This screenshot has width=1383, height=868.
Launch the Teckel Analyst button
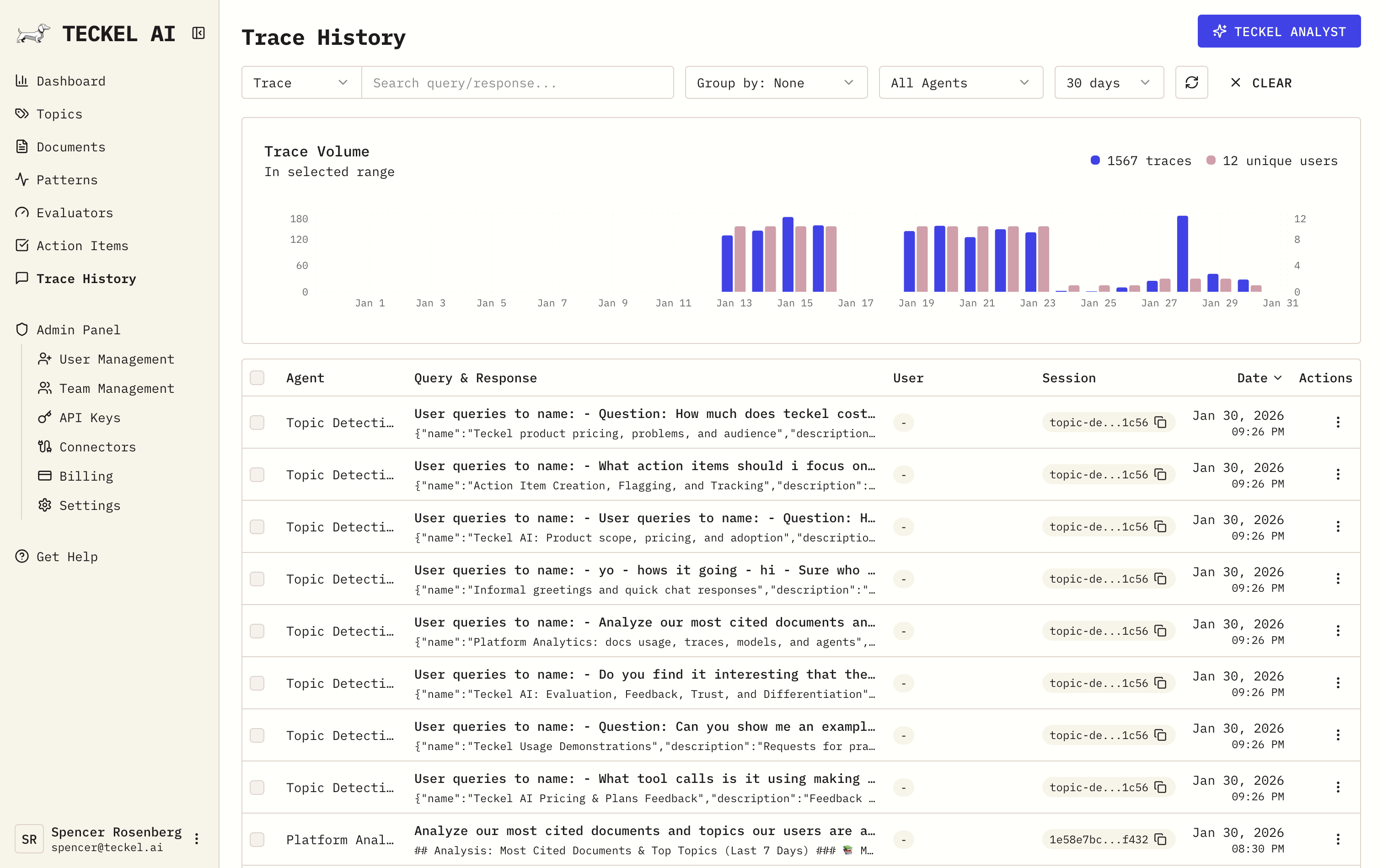point(1279,32)
